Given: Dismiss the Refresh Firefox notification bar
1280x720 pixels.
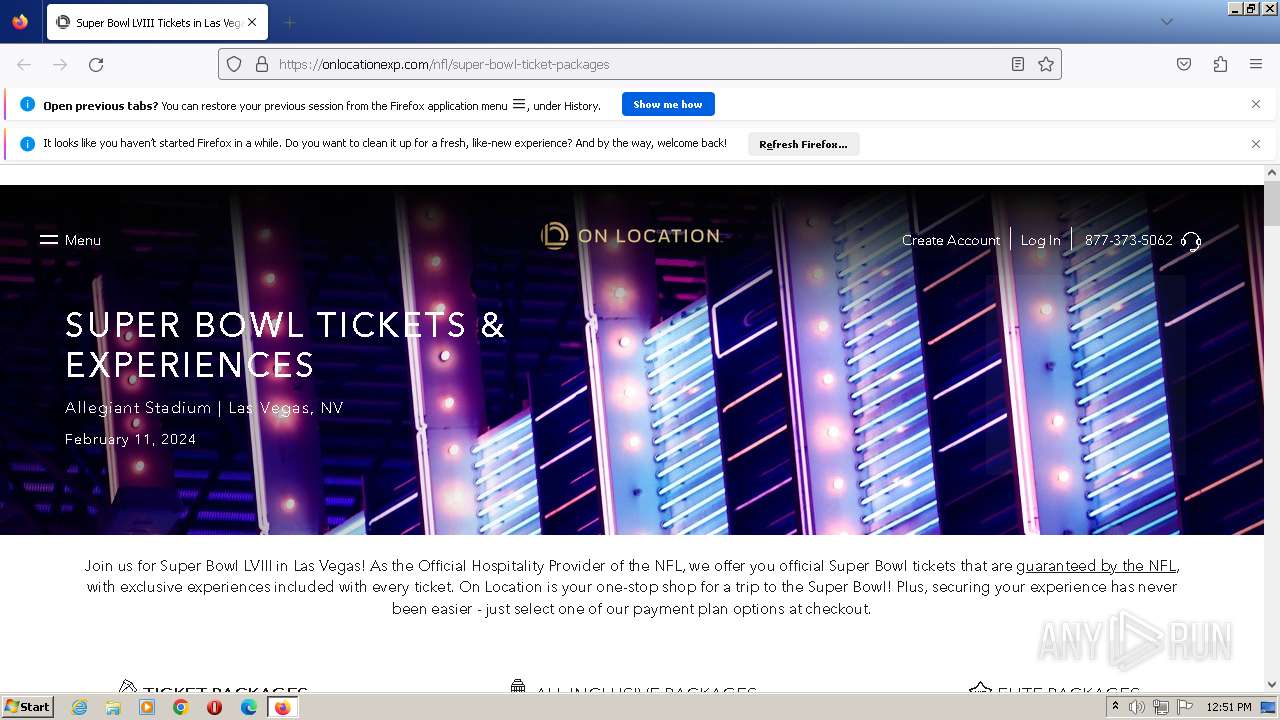Looking at the screenshot, I should tap(1256, 144).
